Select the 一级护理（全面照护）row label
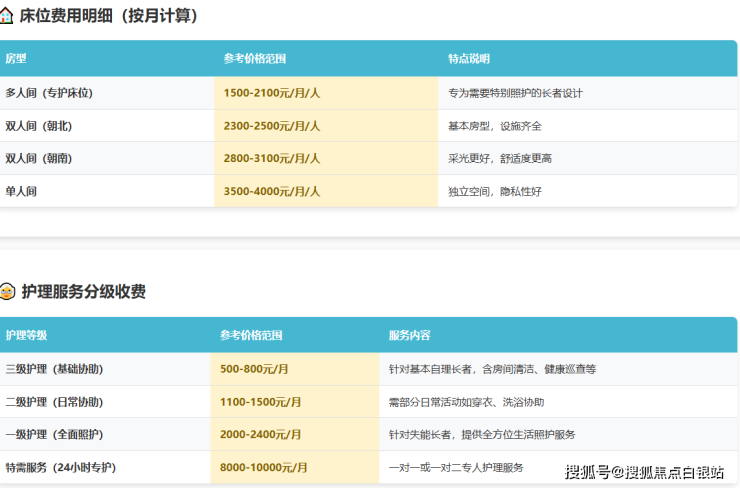 54,435
